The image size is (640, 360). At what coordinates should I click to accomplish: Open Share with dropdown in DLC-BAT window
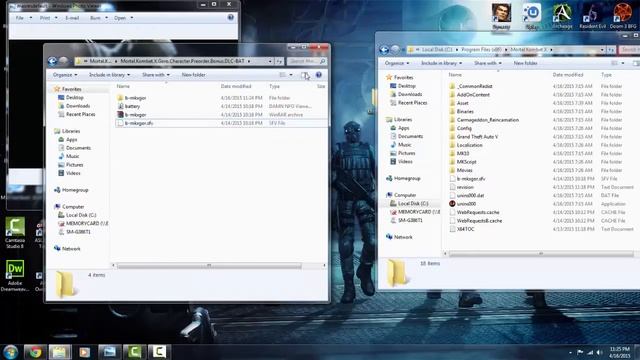click(156, 75)
